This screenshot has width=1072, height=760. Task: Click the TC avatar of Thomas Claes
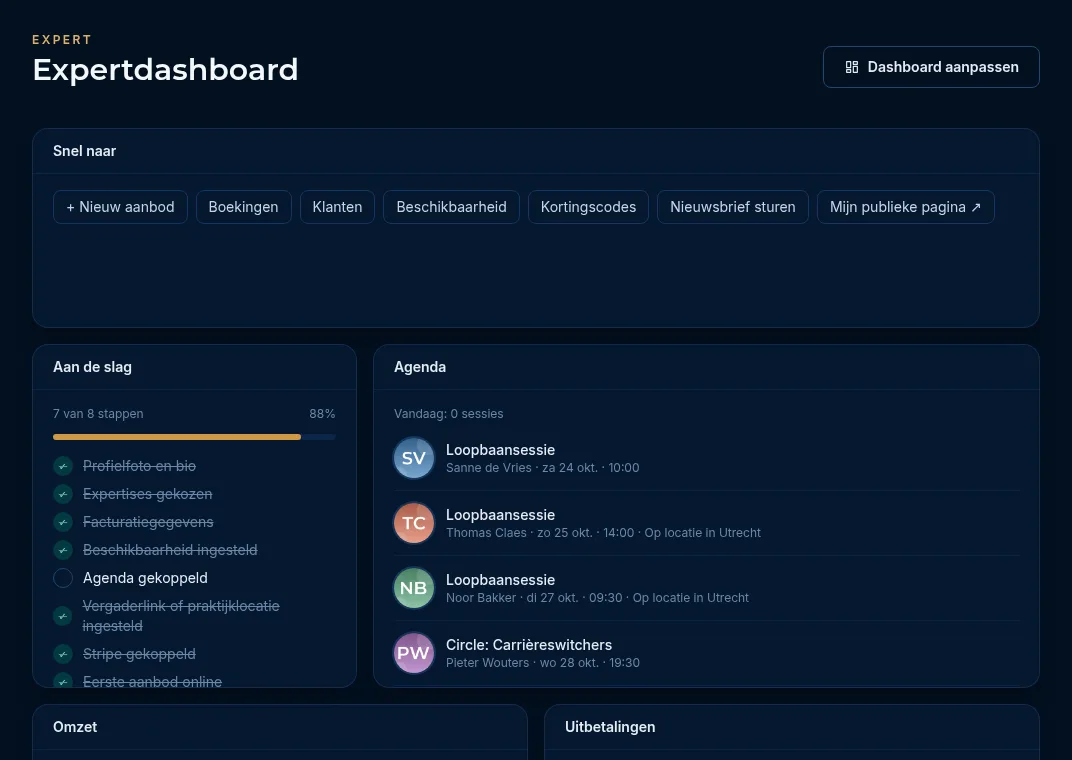tap(414, 523)
